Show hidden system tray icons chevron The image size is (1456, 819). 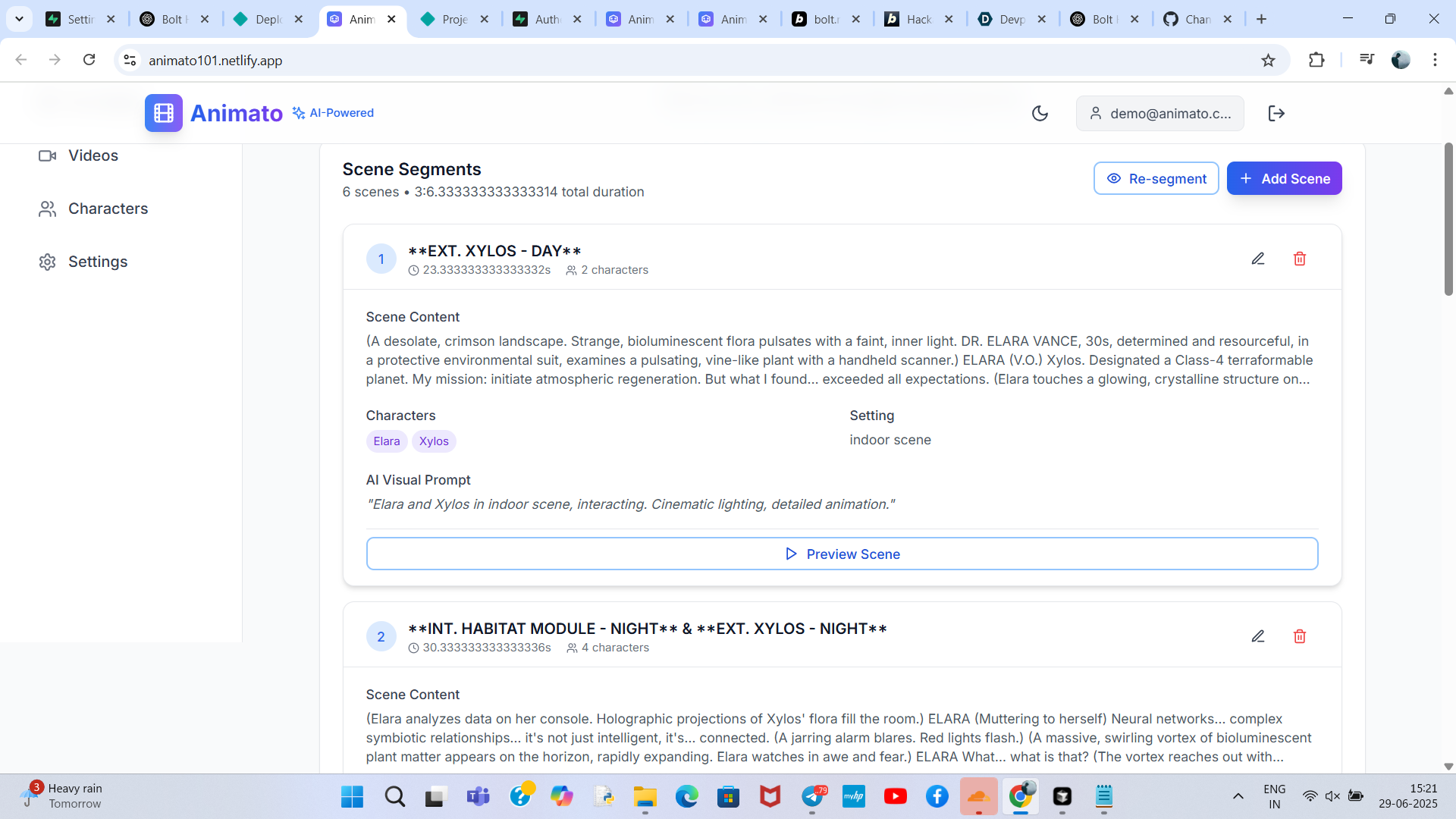(x=1238, y=796)
